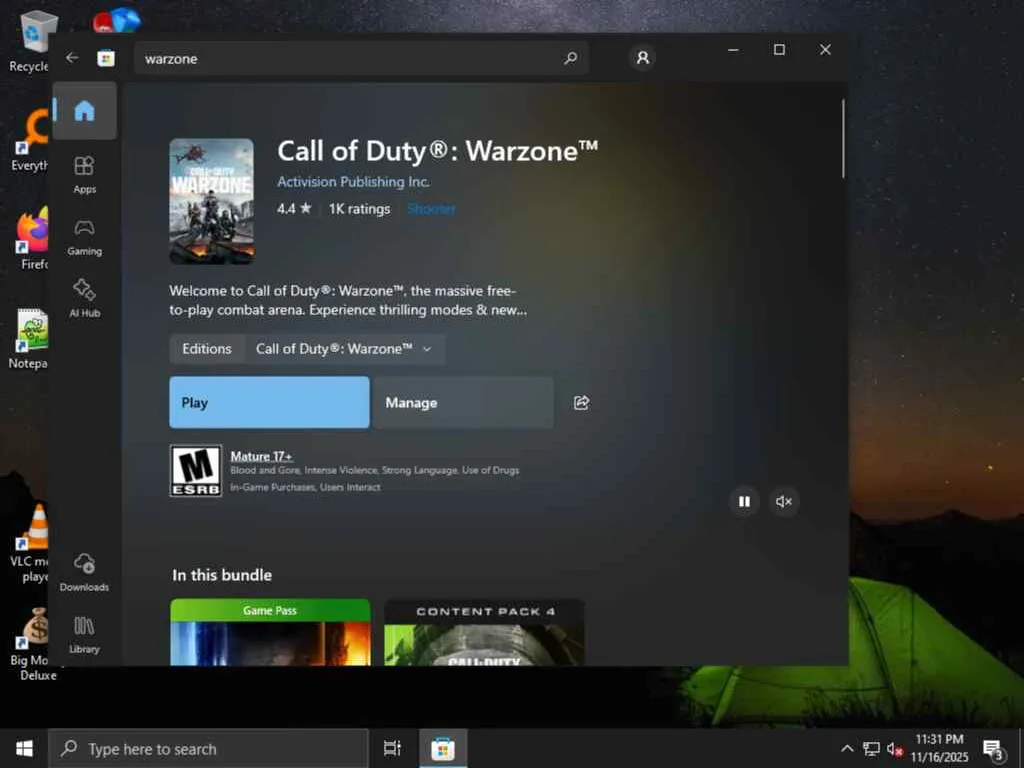Open the Apps section in sidebar
The image size is (1024, 768).
click(x=84, y=175)
